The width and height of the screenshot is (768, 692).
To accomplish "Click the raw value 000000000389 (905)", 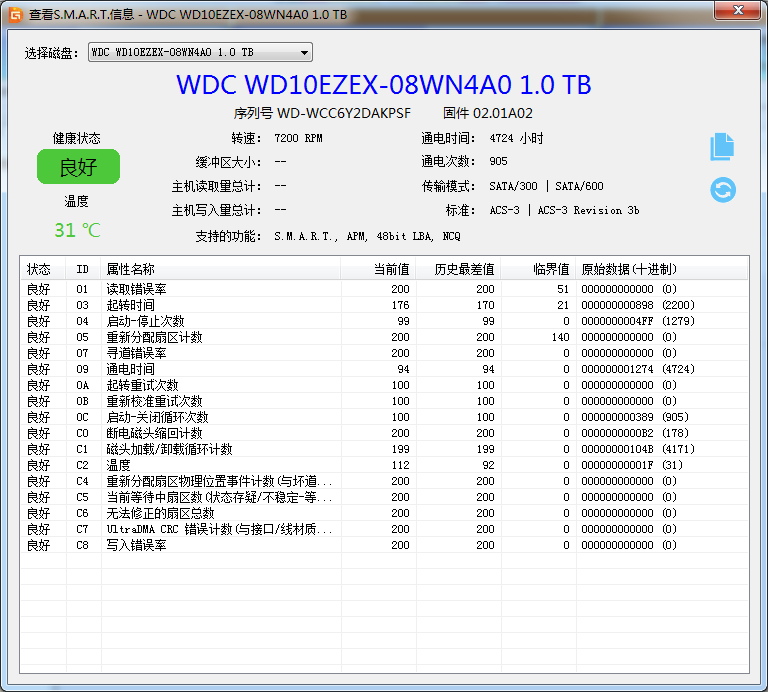I will 635,417.
